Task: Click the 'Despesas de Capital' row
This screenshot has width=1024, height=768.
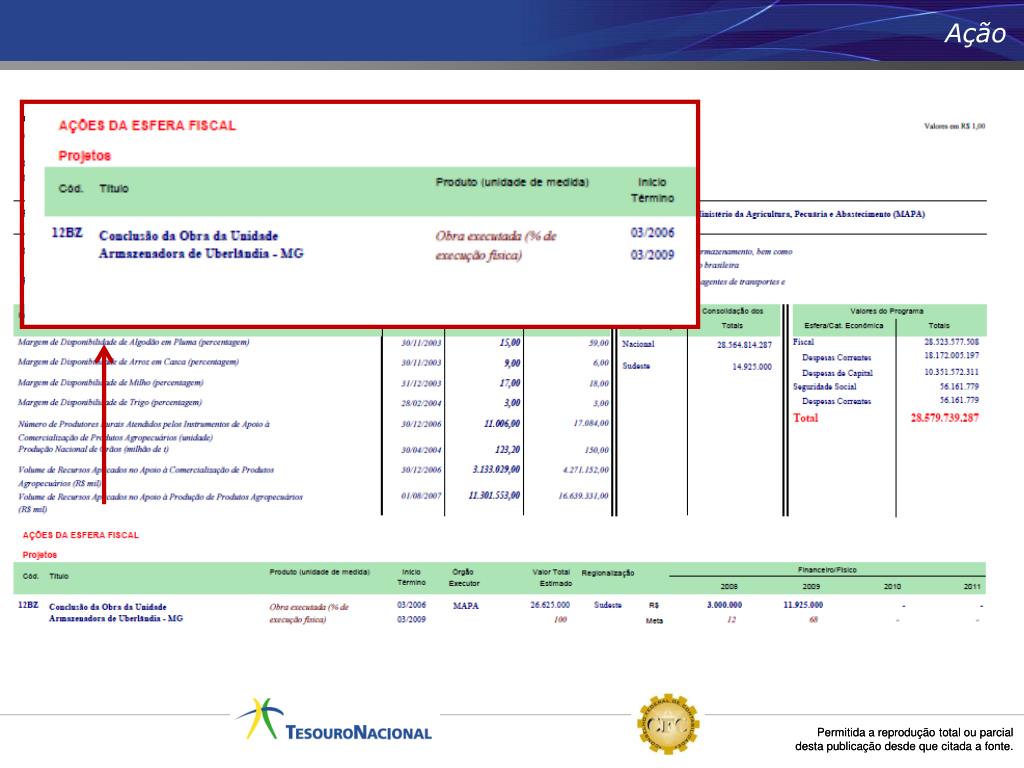Action: (x=837, y=373)
